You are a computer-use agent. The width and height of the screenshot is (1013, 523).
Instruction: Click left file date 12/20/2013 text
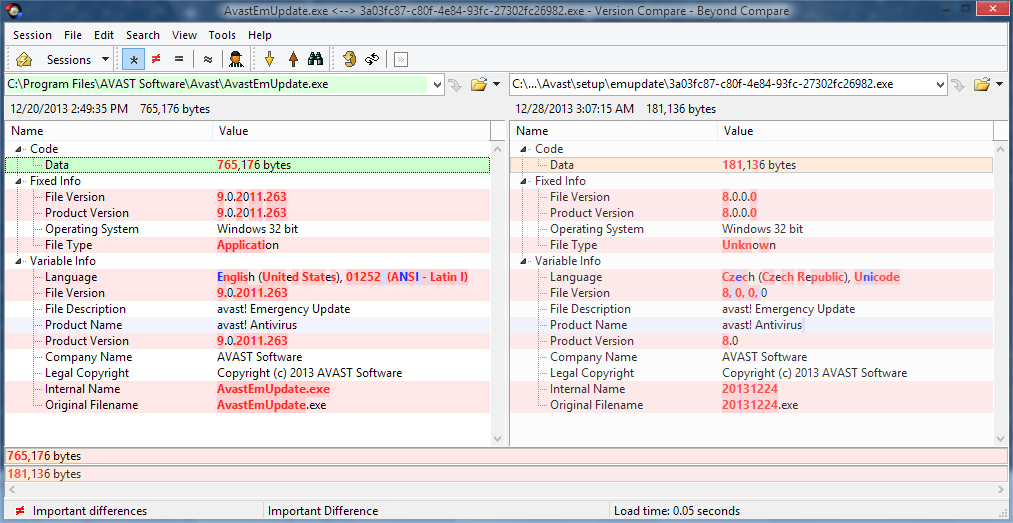[x=68, y=109]
